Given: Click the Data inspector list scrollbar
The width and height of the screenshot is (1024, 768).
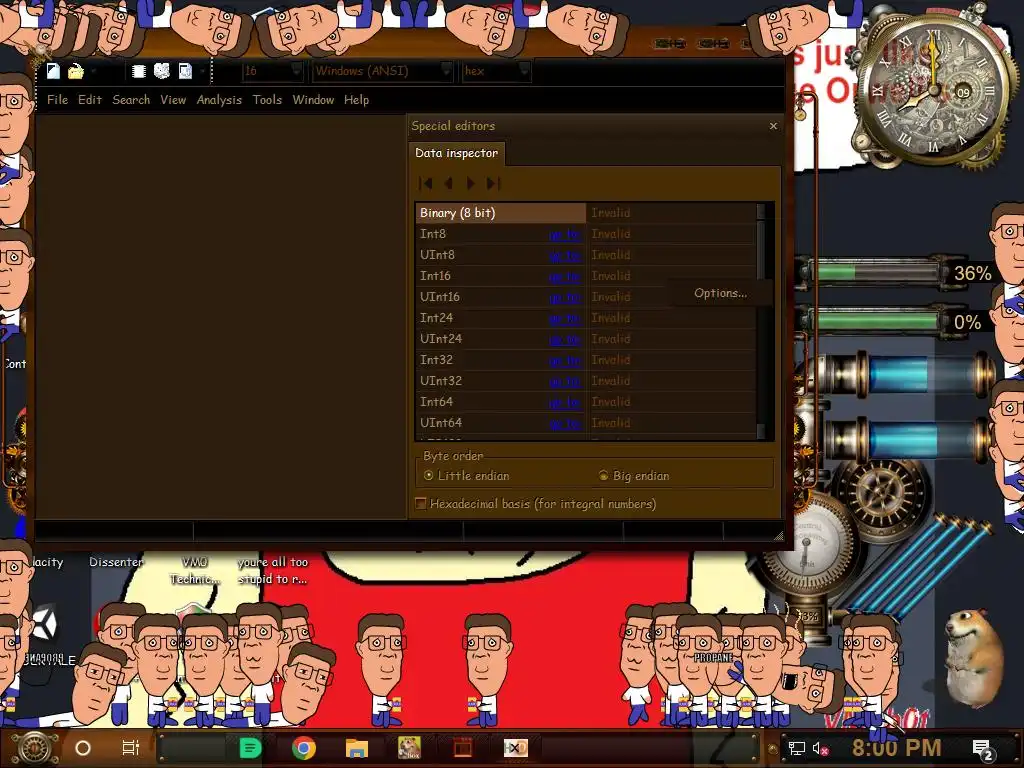Looking at the screenshot, I should pos(760,321).
